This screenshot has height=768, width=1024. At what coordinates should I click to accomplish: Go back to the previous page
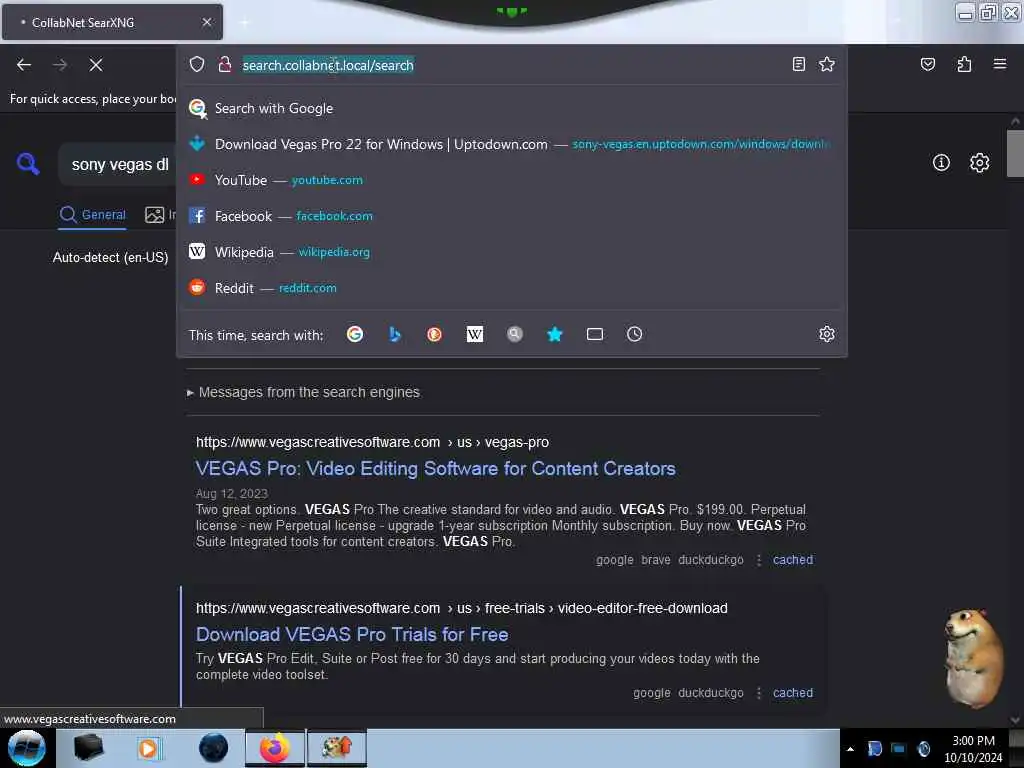[24, 65]
